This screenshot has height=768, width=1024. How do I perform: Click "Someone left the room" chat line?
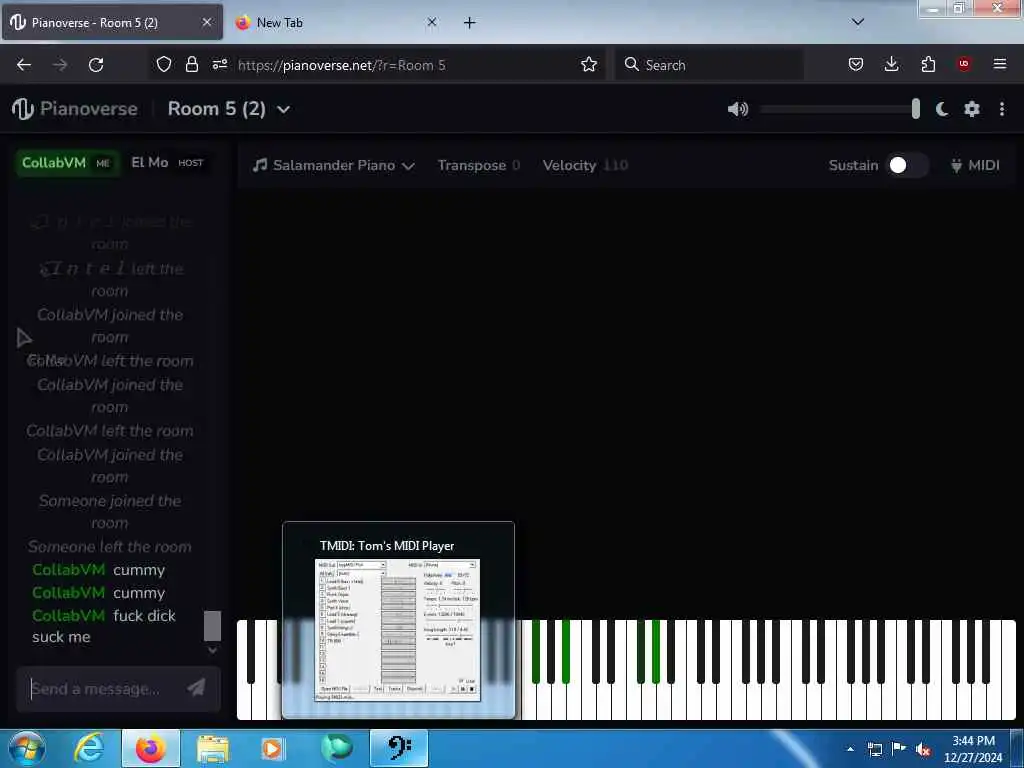click(x=110, y=547)
